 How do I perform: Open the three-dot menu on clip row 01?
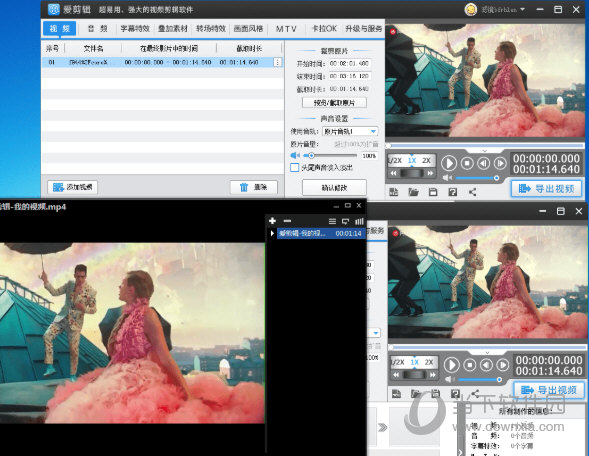pyautogui.click(x=277, y=62)
